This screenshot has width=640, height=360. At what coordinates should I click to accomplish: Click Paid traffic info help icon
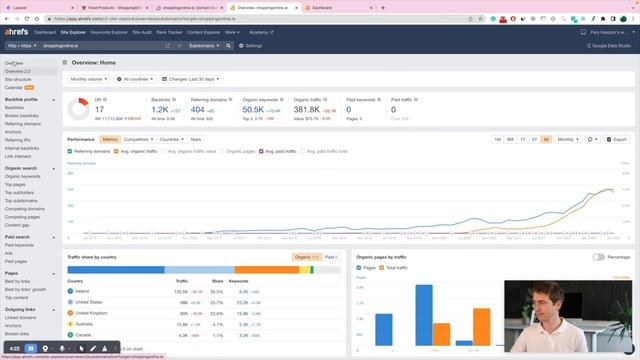point(416,100)
